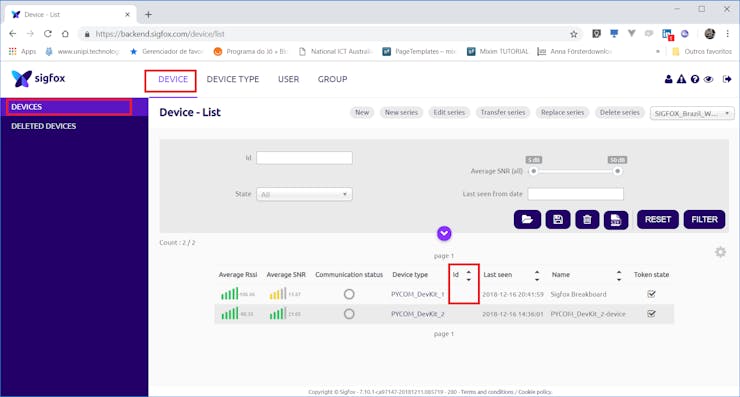Click the Replace series button

(563, 112)
